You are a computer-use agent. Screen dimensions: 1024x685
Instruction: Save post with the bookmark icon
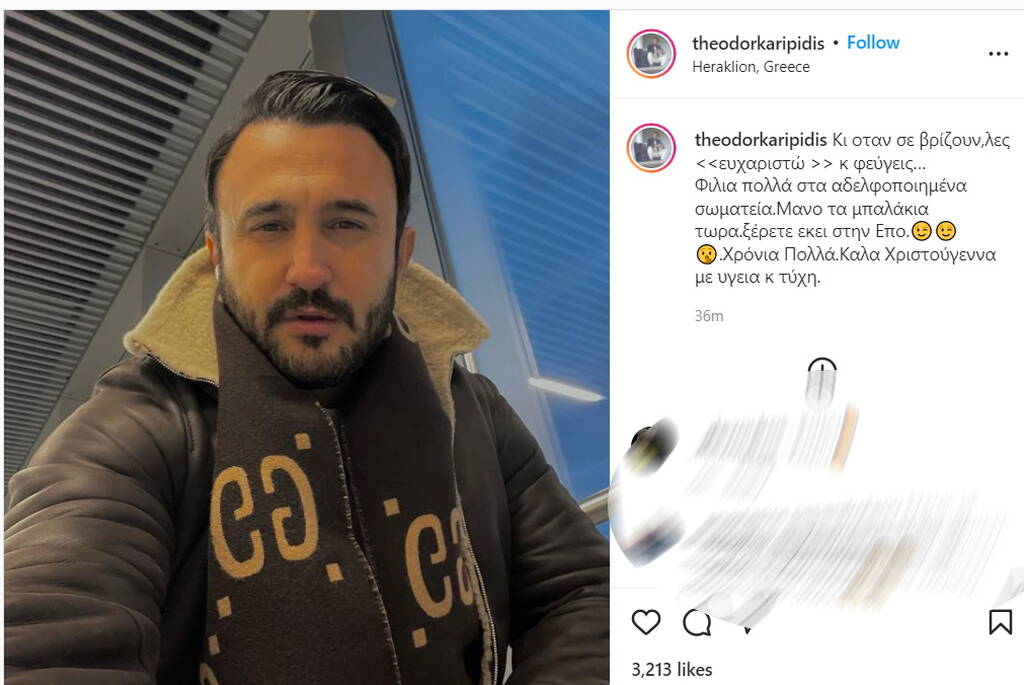coord(1000,622)
